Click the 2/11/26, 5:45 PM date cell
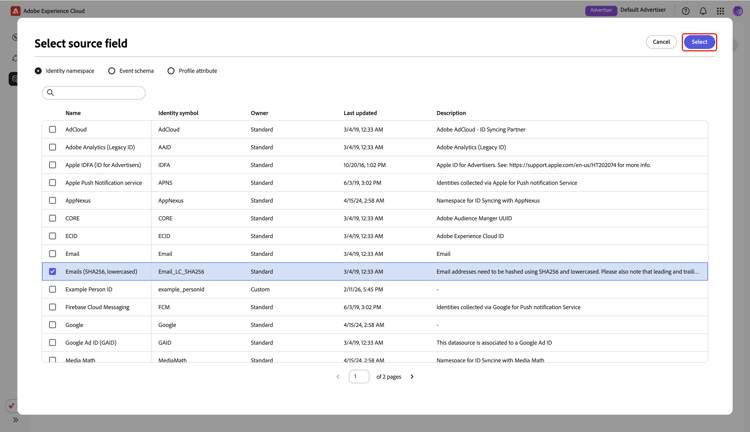Screen dimensions: 750x432 [364, 289]
